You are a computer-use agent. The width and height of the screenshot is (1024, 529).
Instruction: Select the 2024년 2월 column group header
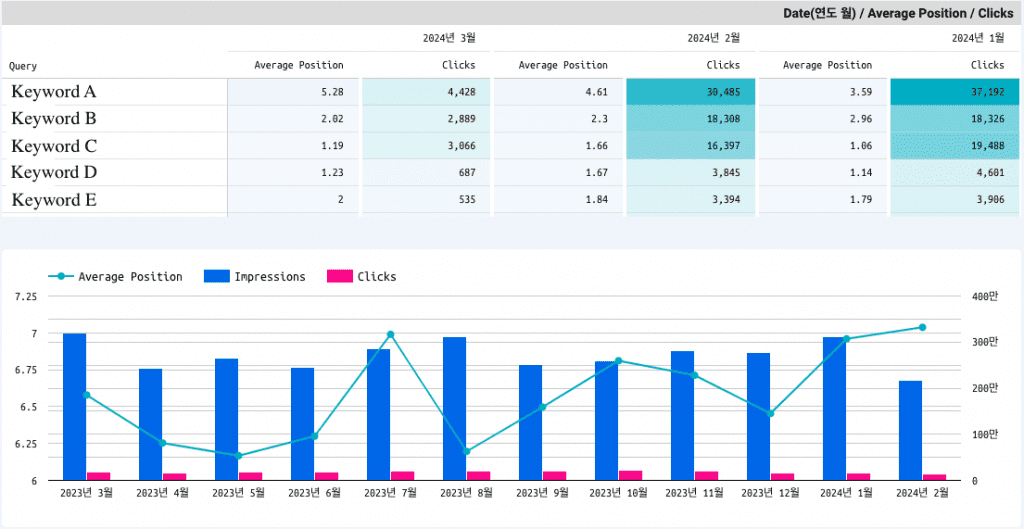[x=713, y=38]
